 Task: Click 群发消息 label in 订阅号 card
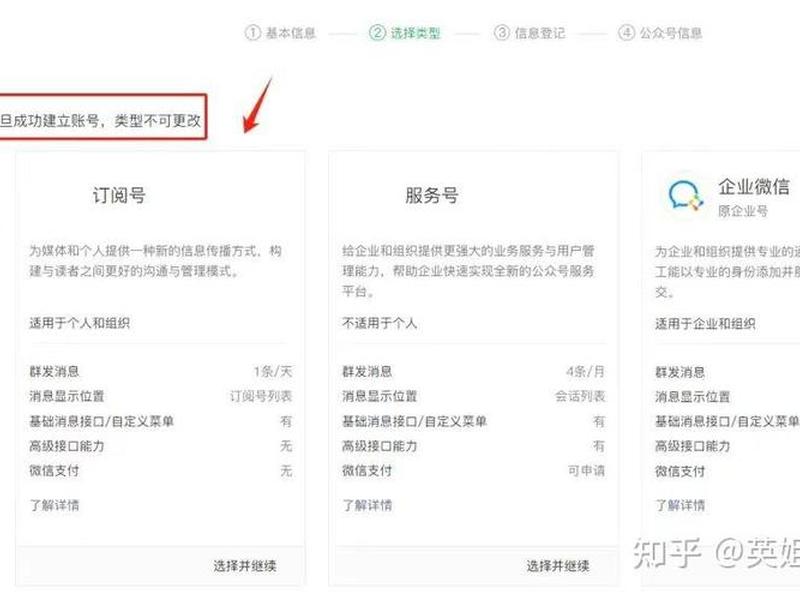[x=54, y=371]
